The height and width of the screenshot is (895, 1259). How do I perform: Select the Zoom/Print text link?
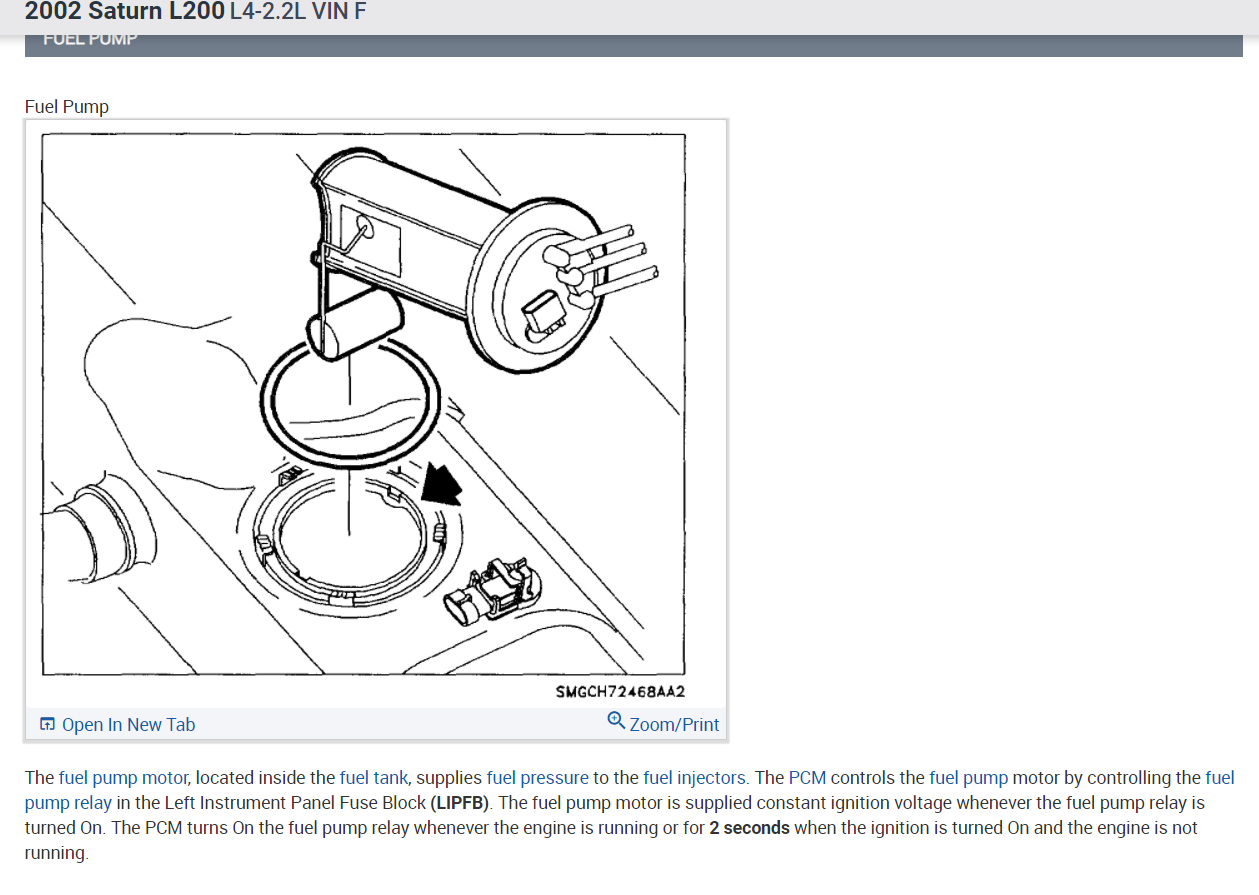click(x=674, y=725)
